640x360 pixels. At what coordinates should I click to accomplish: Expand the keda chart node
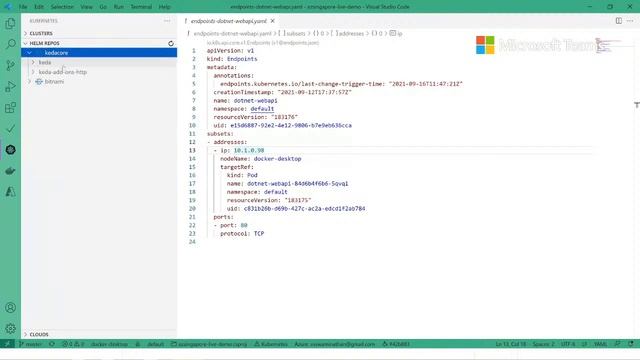click(x=33, y=62)
